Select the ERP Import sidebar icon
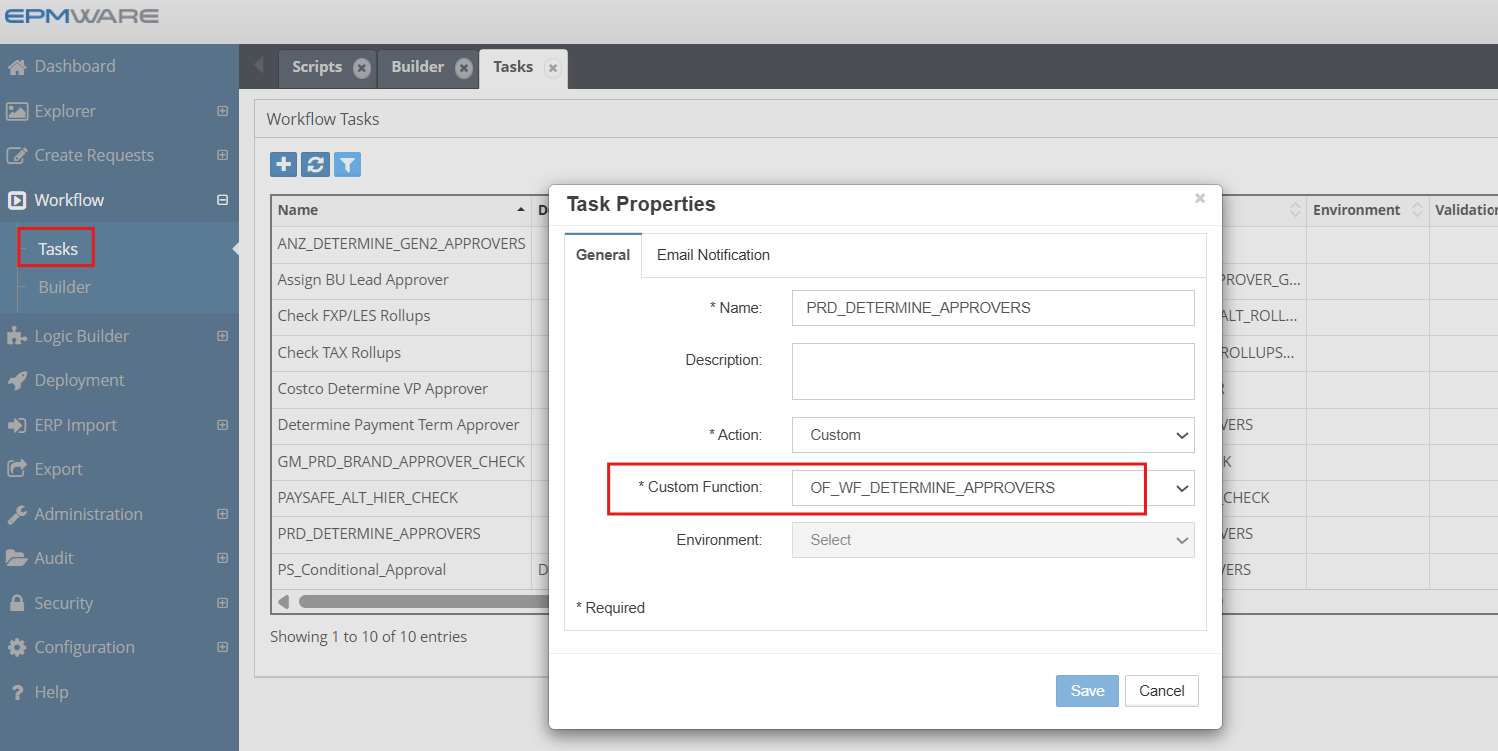 pos(21,425)
